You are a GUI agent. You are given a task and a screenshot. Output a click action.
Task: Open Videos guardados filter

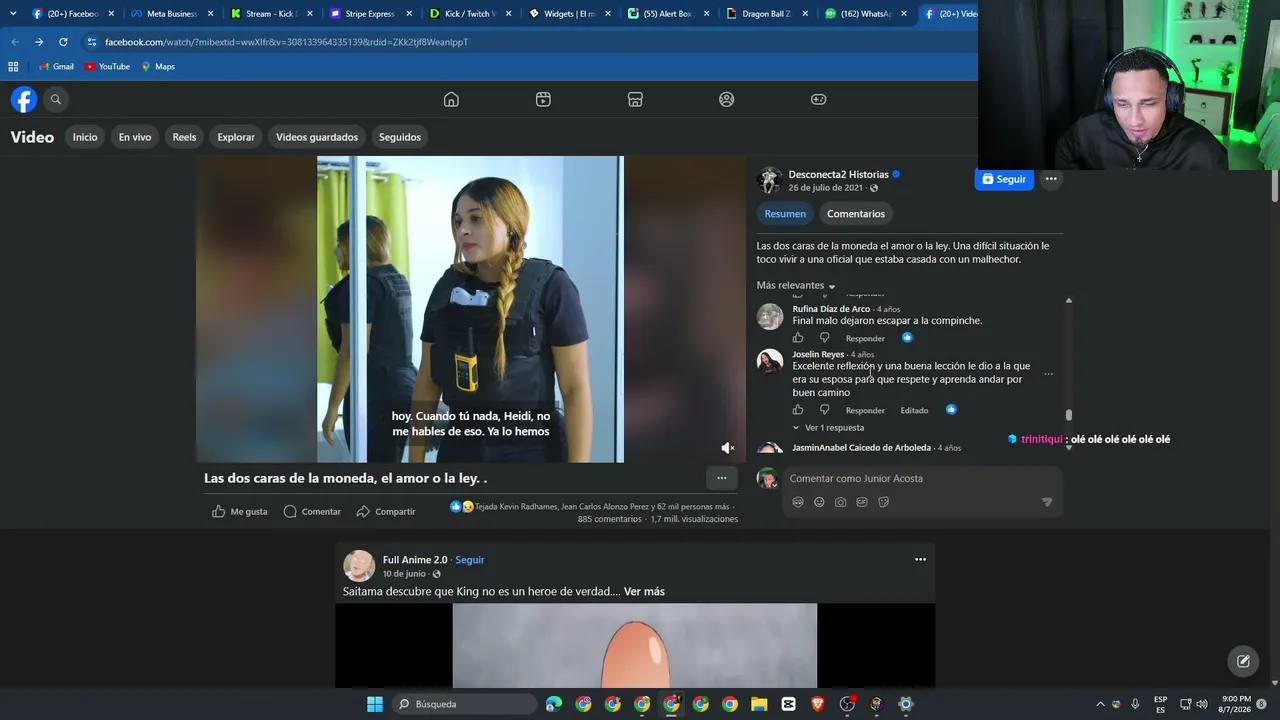(317, 137)
